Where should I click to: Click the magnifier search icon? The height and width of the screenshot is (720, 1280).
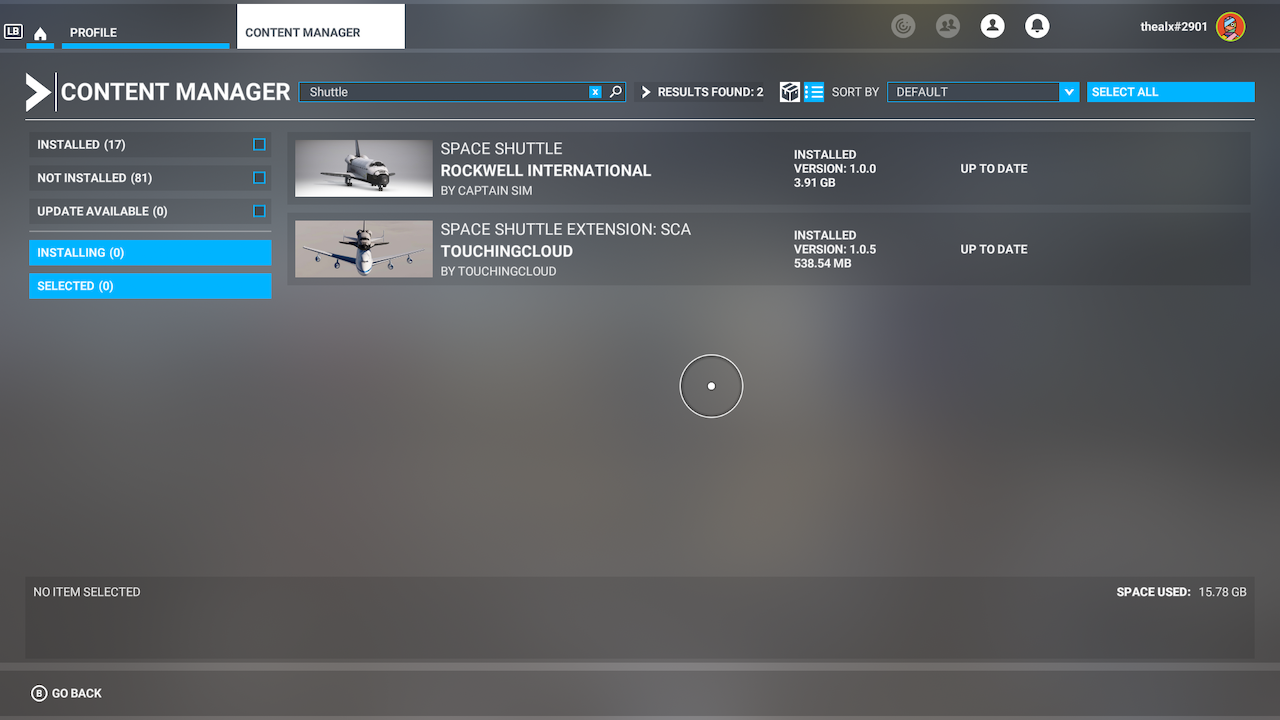[x=616, y=92]
